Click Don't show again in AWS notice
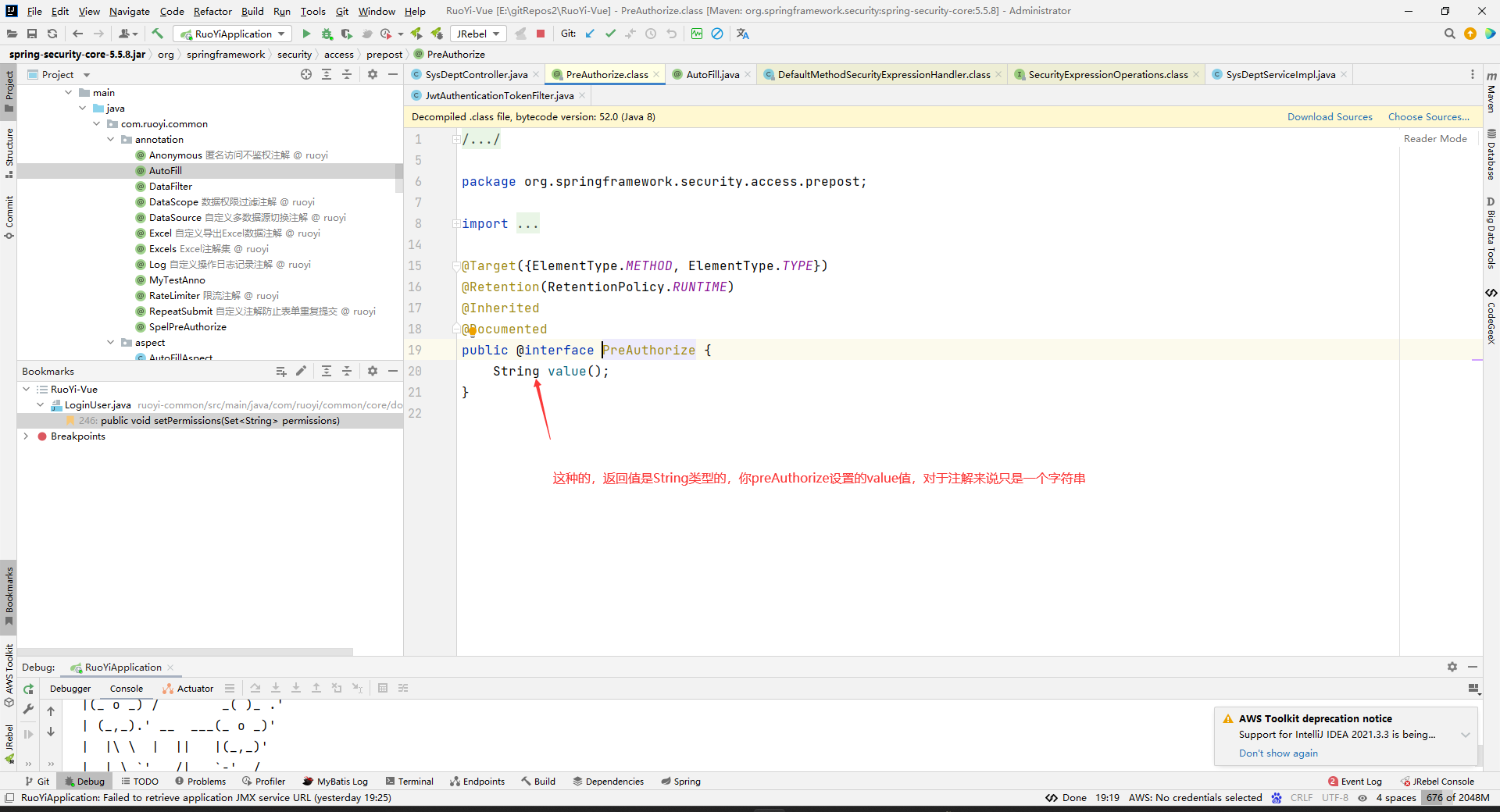 (1278, 753)
